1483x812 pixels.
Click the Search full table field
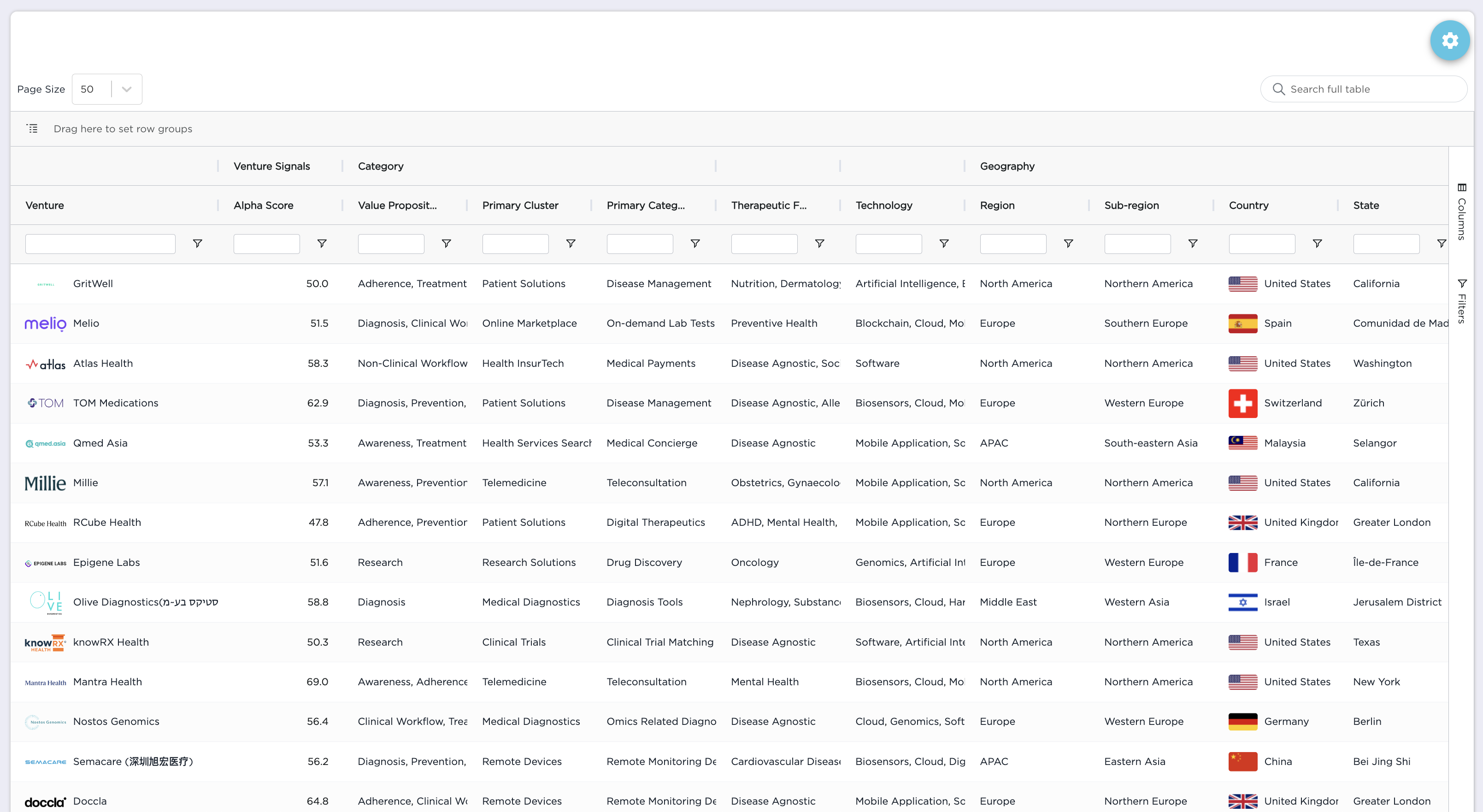pyautogui.click(x=1370, y=89)
